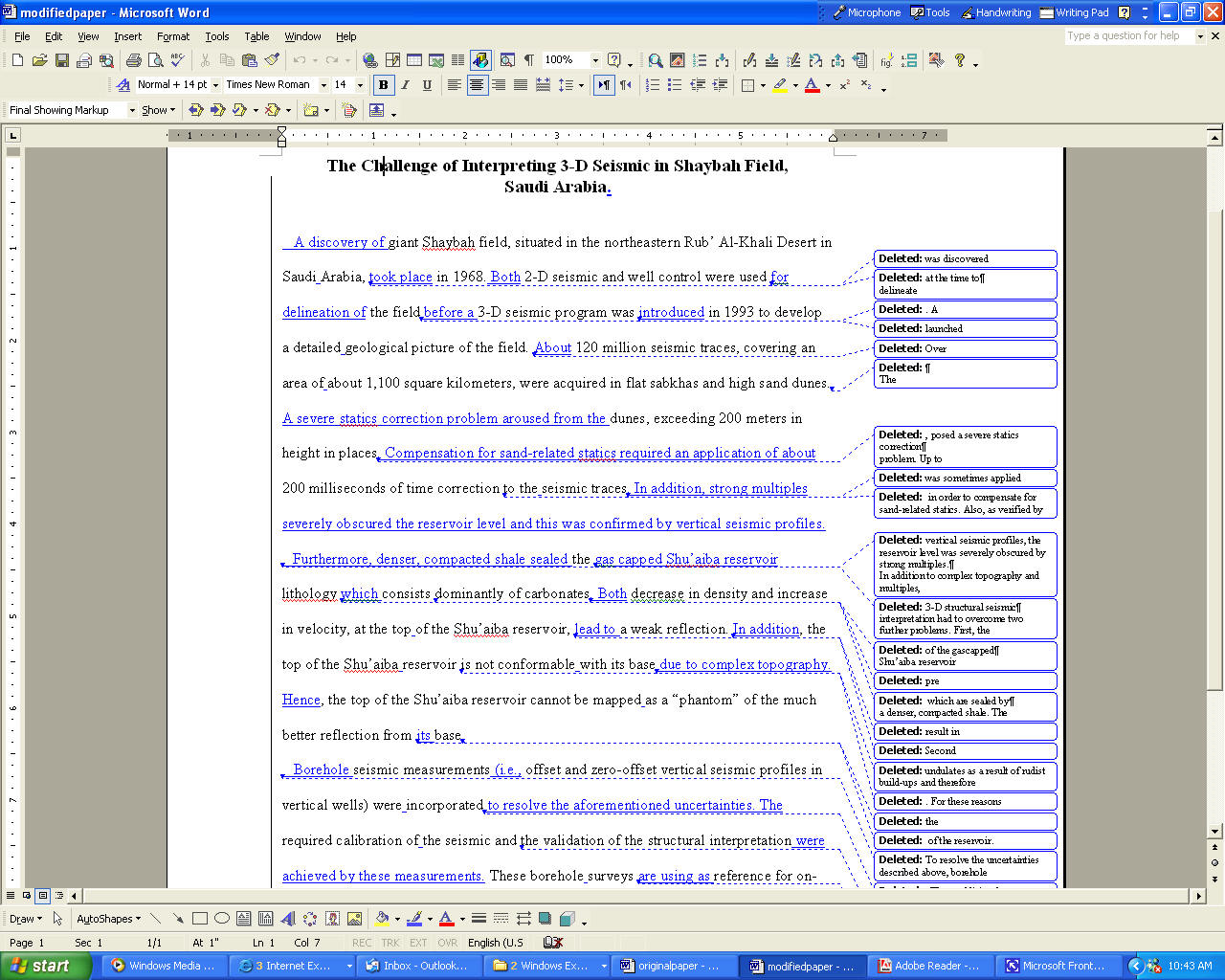Switch to Adobe Reader taskbar button
This screenshot has width=1225, height=980.
coord(935,966)
